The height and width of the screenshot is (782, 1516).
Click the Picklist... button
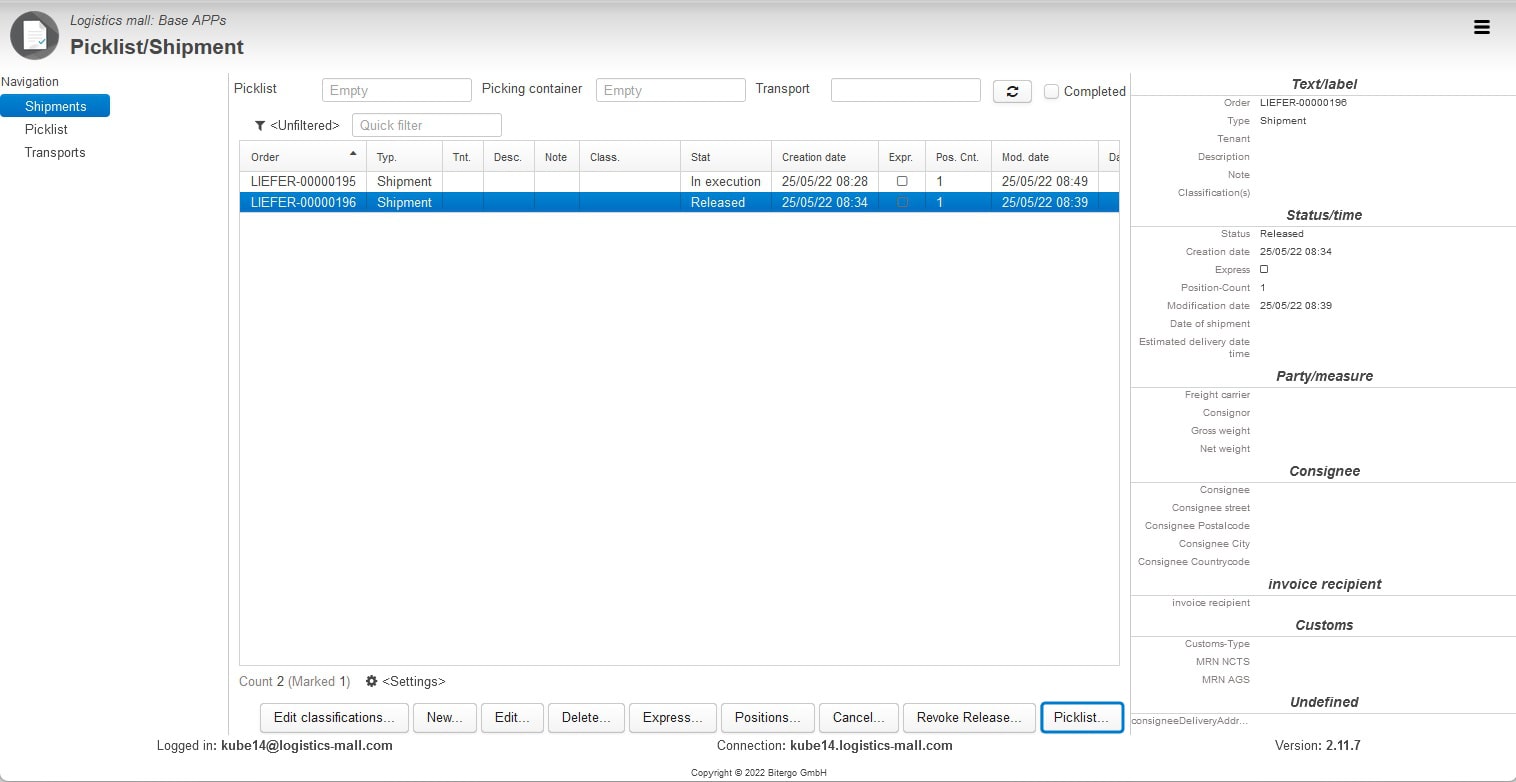coord(1082,717)
